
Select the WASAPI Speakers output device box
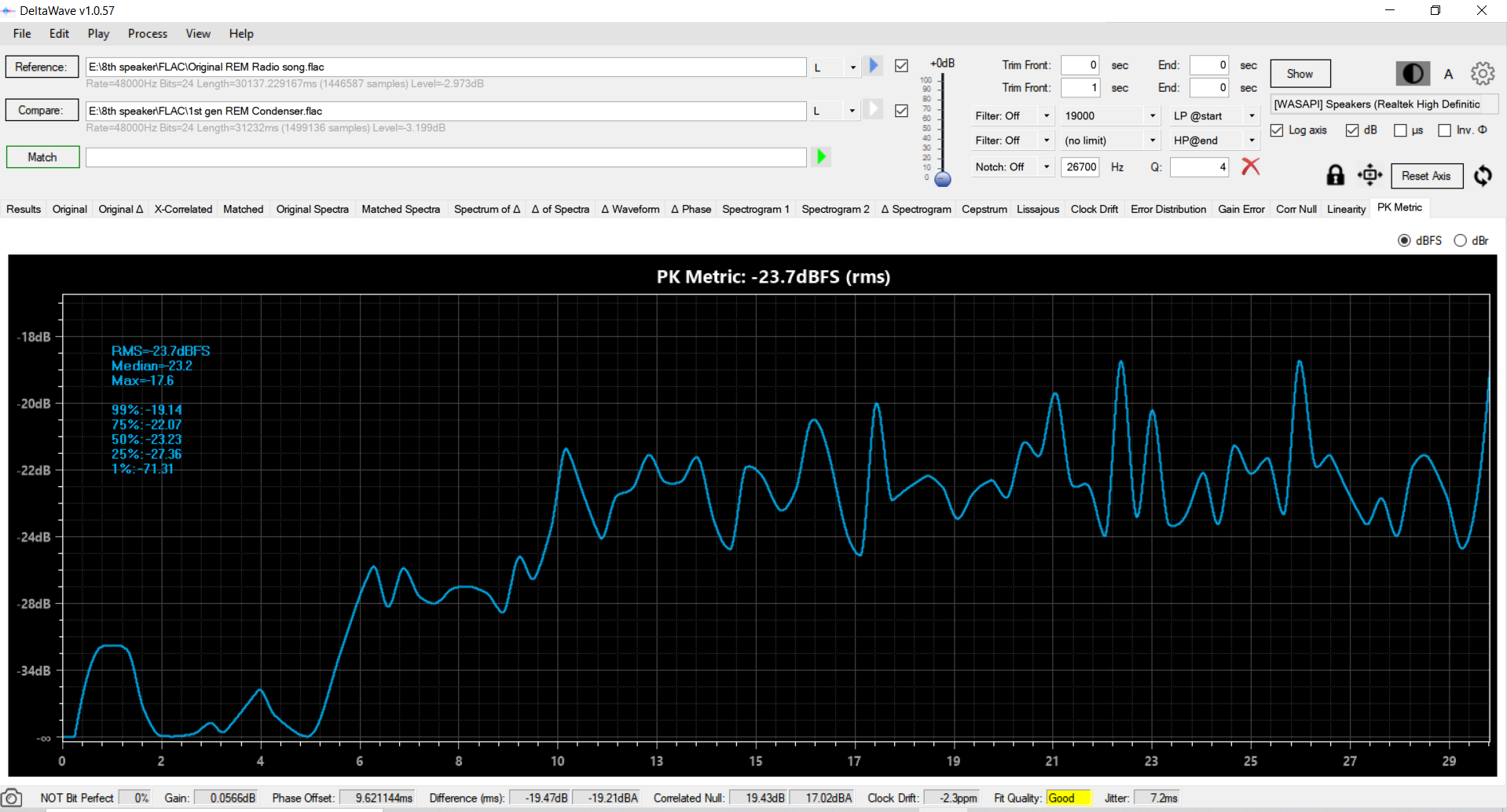point(1384,104)
